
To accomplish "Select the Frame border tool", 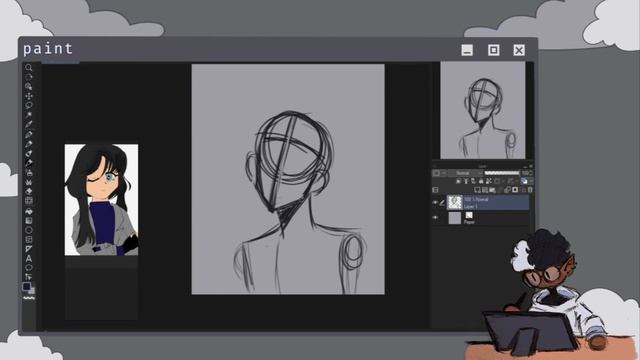I will coord(29,239).
